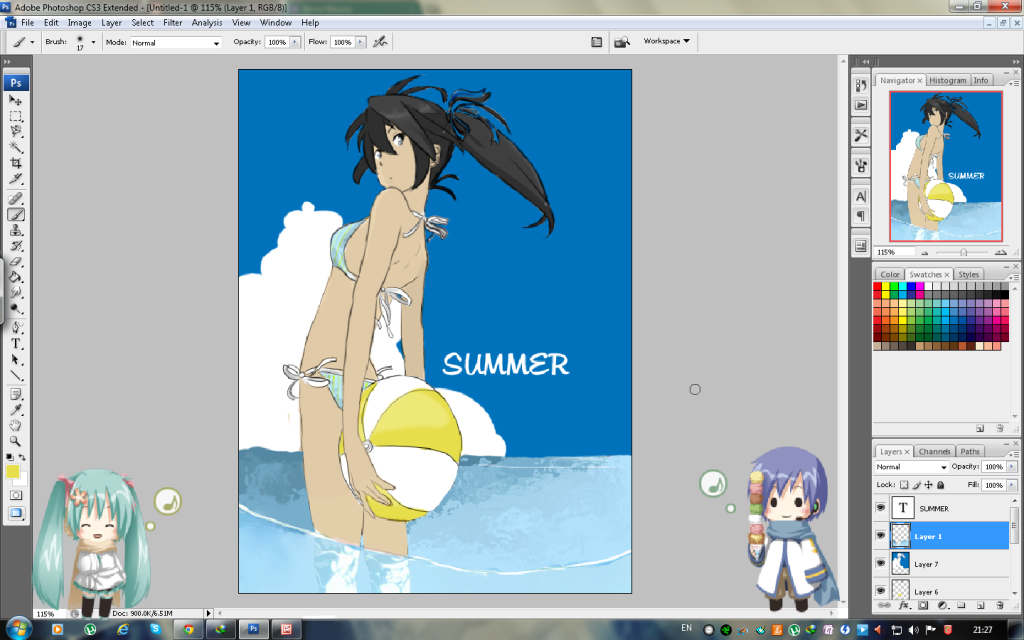Viewport: 1024px width, 640px height.
Task: Open the layer Fill slider arrow
Action: coord(1012,485)
